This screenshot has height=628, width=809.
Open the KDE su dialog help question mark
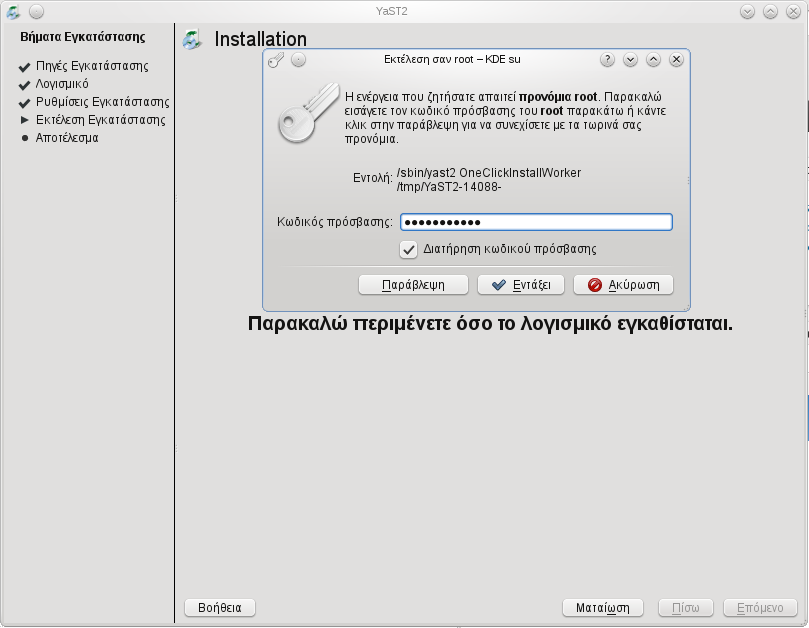pos(607,60)
